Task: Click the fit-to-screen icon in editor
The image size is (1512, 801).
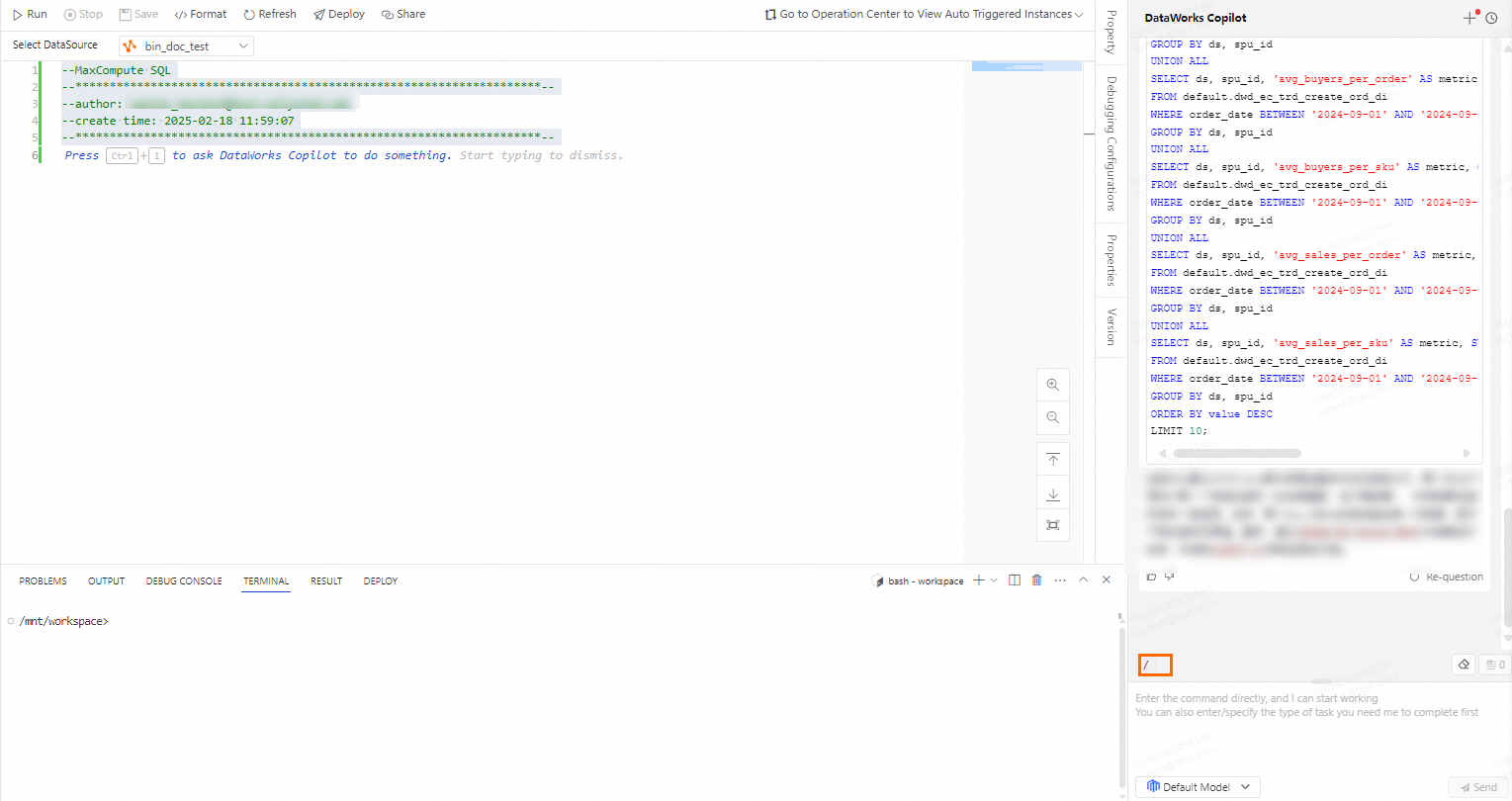Action: click(x=1052, y=525)
